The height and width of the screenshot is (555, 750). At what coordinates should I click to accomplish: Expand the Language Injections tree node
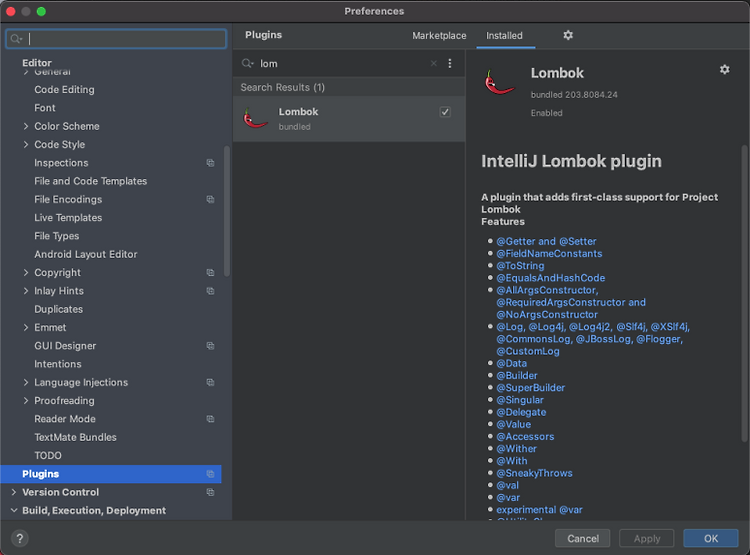(26, 382)
